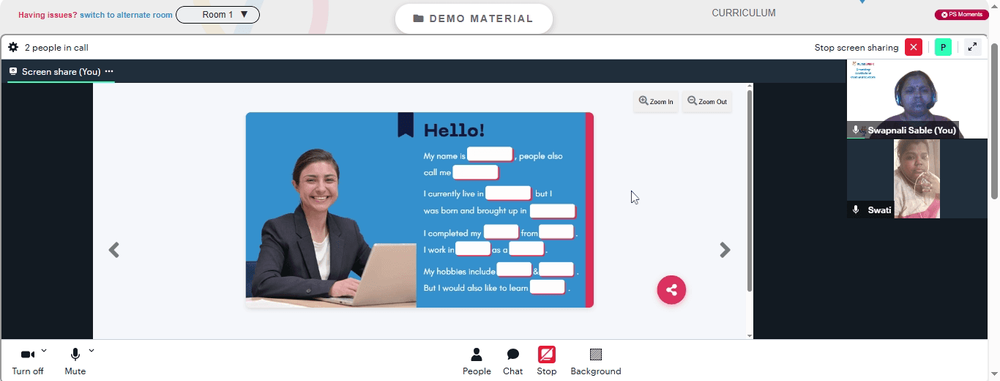Zoom In on the shared slide
This screenshot has height=381, width=1000.
[656, 101]
